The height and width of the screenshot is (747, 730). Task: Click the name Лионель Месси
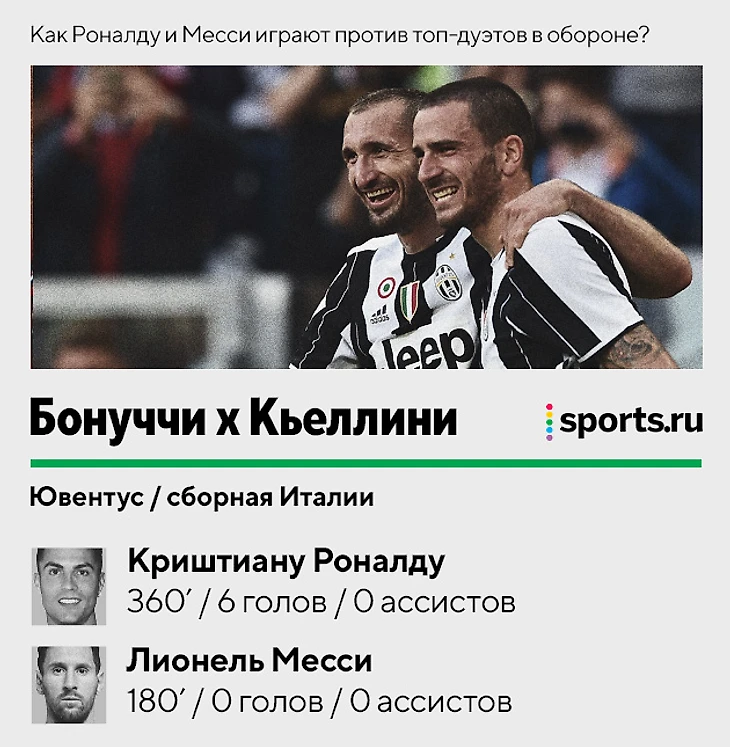click(x=249, y=661)
